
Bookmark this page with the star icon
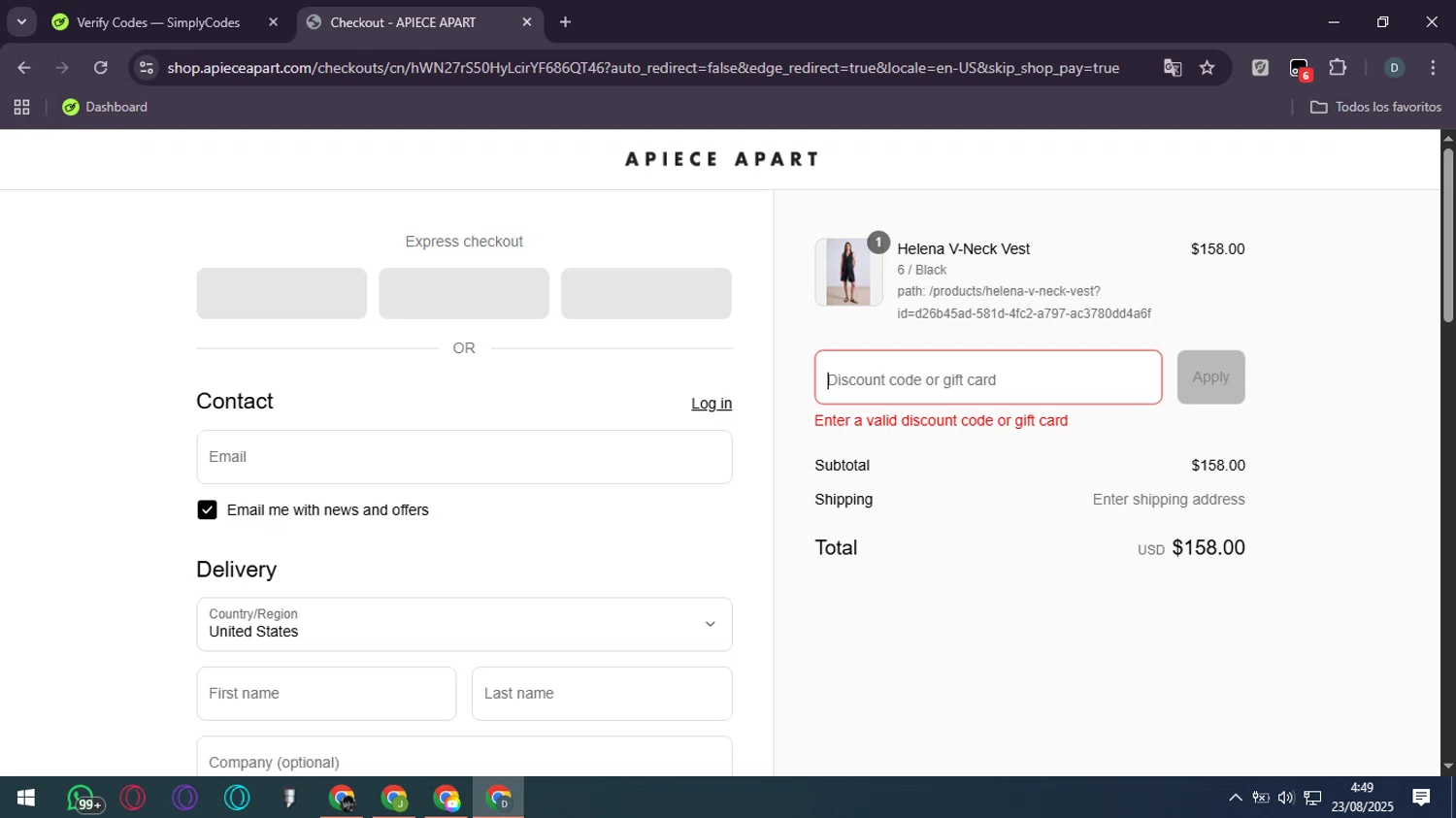coord(1207,68)
